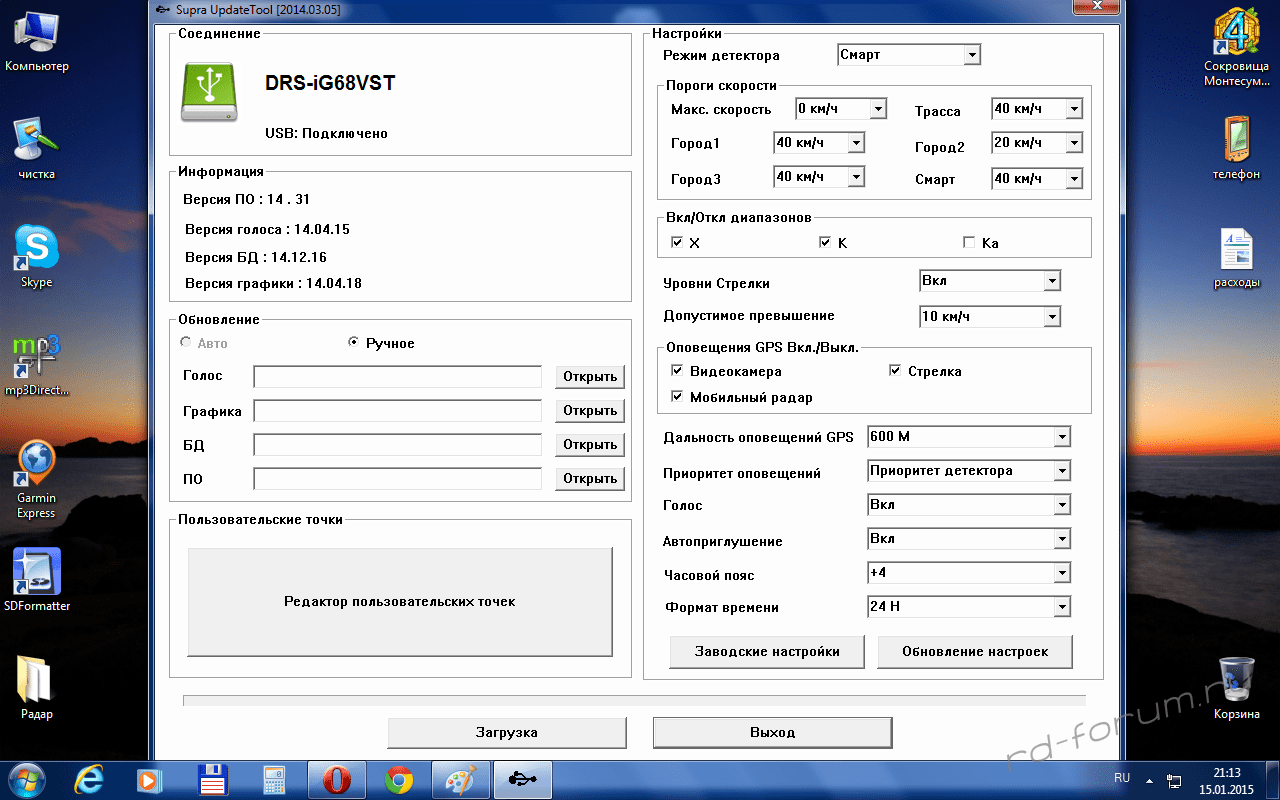Screen dimensions: 1280x800
Task: Uncheck the Видеокамера GPS alert
Action: (x=677, y=371)
